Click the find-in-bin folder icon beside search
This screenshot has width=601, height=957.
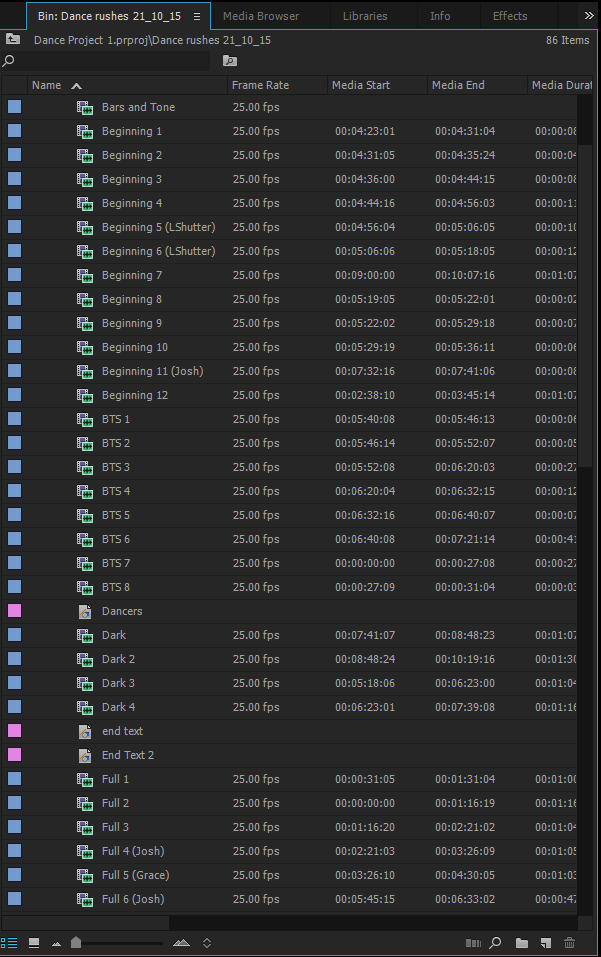230,60
